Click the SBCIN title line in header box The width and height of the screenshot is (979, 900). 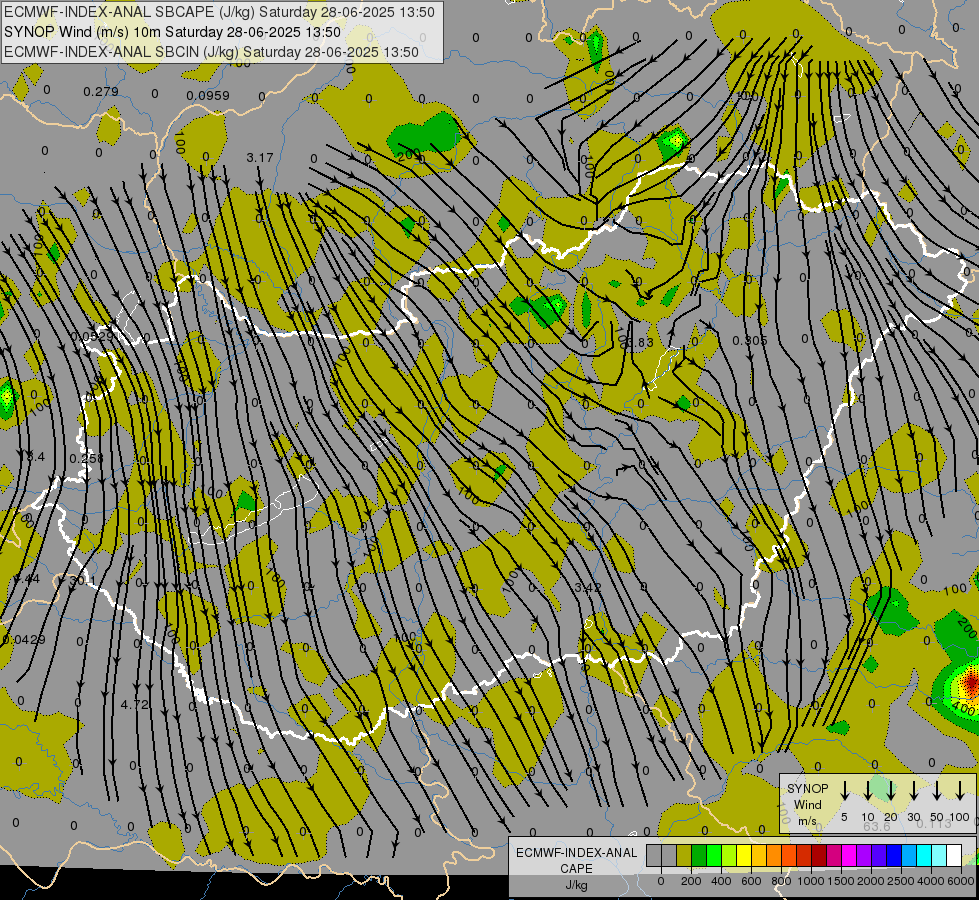(x=211, y=52)
